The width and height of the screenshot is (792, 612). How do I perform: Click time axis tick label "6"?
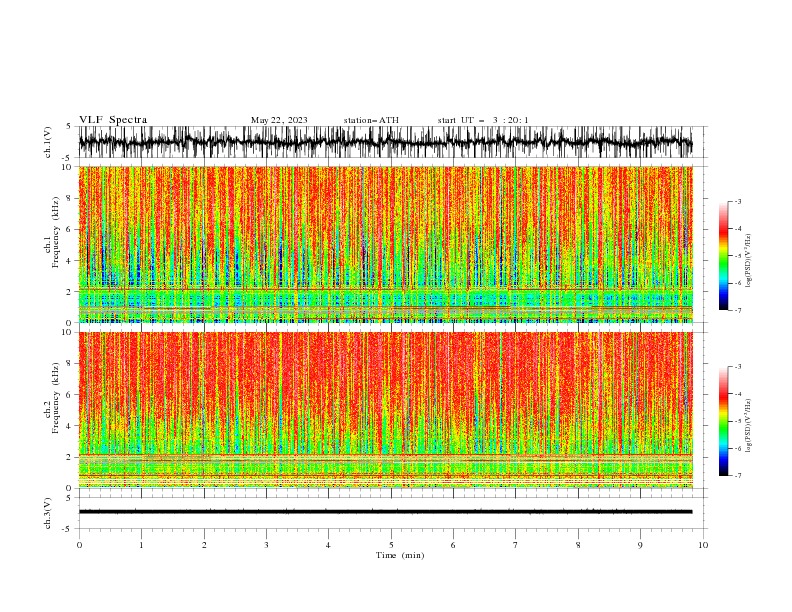pyautogui.click(x=453, y=545)
